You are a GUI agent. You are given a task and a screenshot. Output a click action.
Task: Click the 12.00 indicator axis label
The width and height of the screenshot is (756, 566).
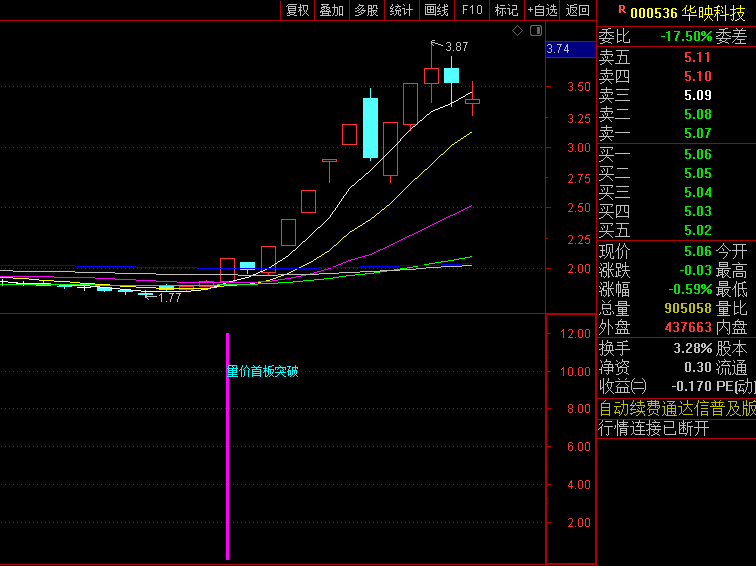tap(575, 334)
